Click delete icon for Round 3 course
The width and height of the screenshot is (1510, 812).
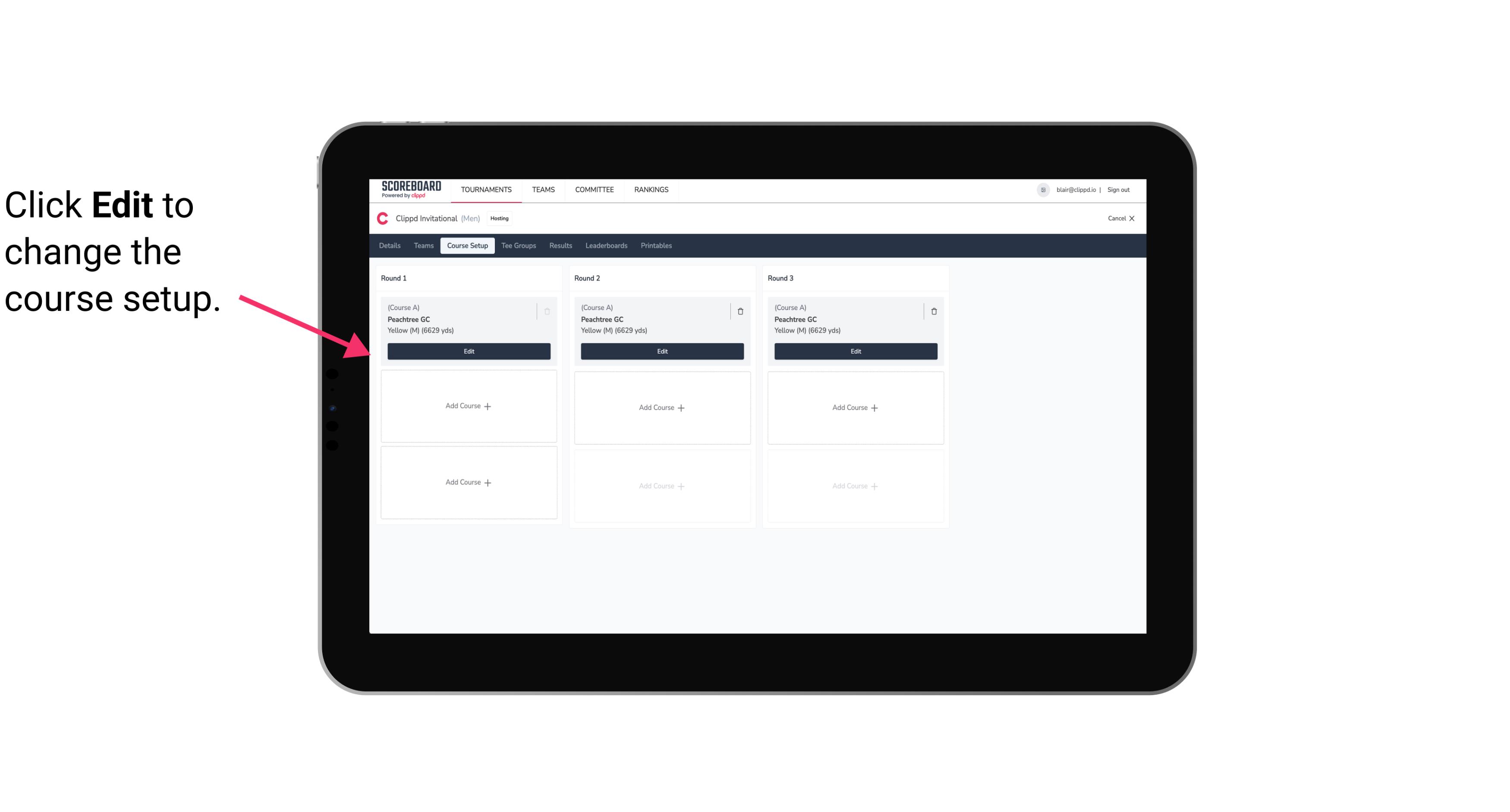tap(933, 311)
